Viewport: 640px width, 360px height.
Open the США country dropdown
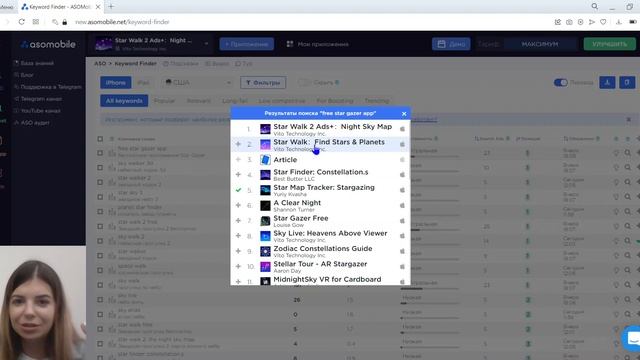[x=198, y=82]
